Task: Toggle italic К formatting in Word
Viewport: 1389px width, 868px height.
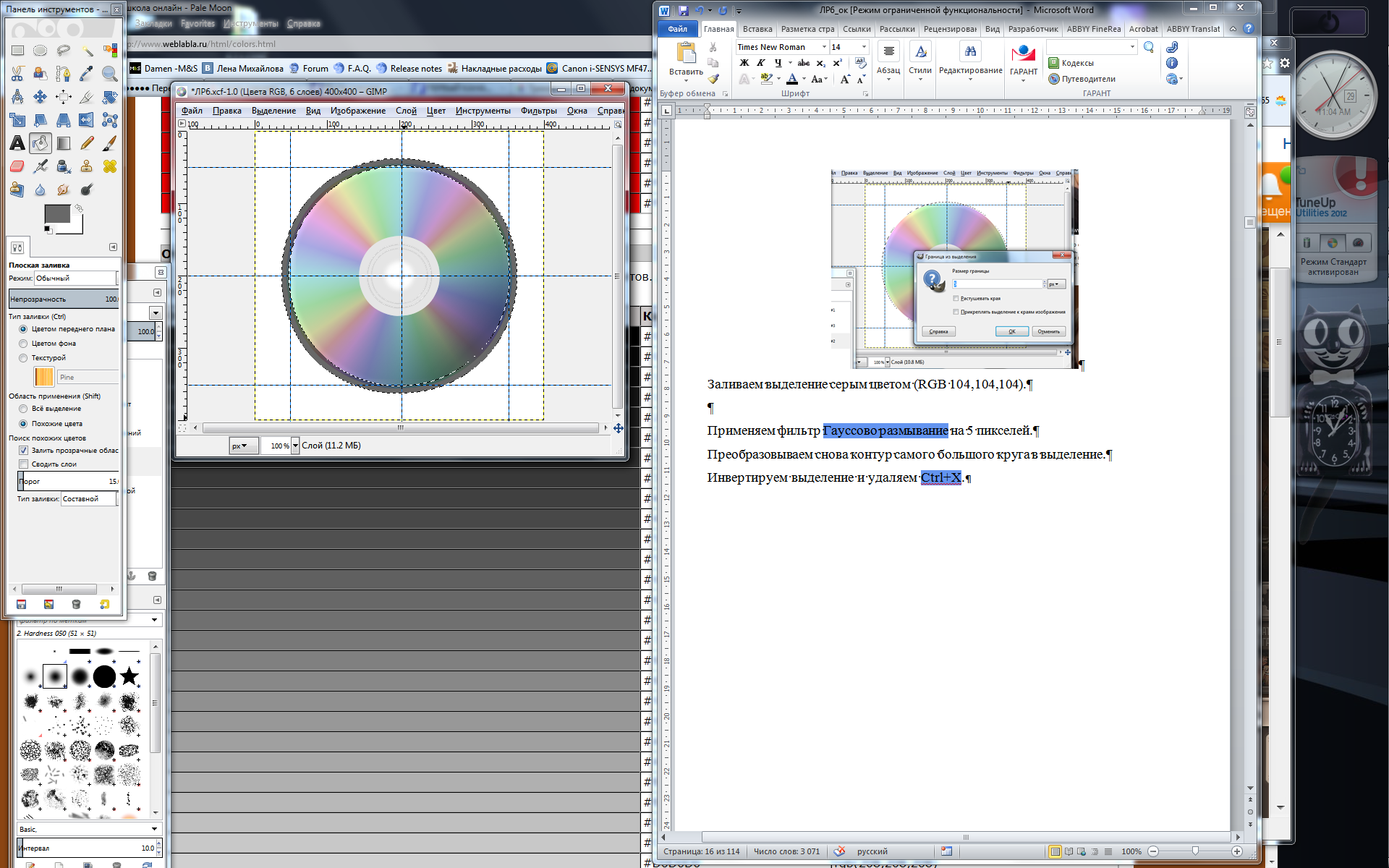Action: pyautogui.click(x=761, y=63)
